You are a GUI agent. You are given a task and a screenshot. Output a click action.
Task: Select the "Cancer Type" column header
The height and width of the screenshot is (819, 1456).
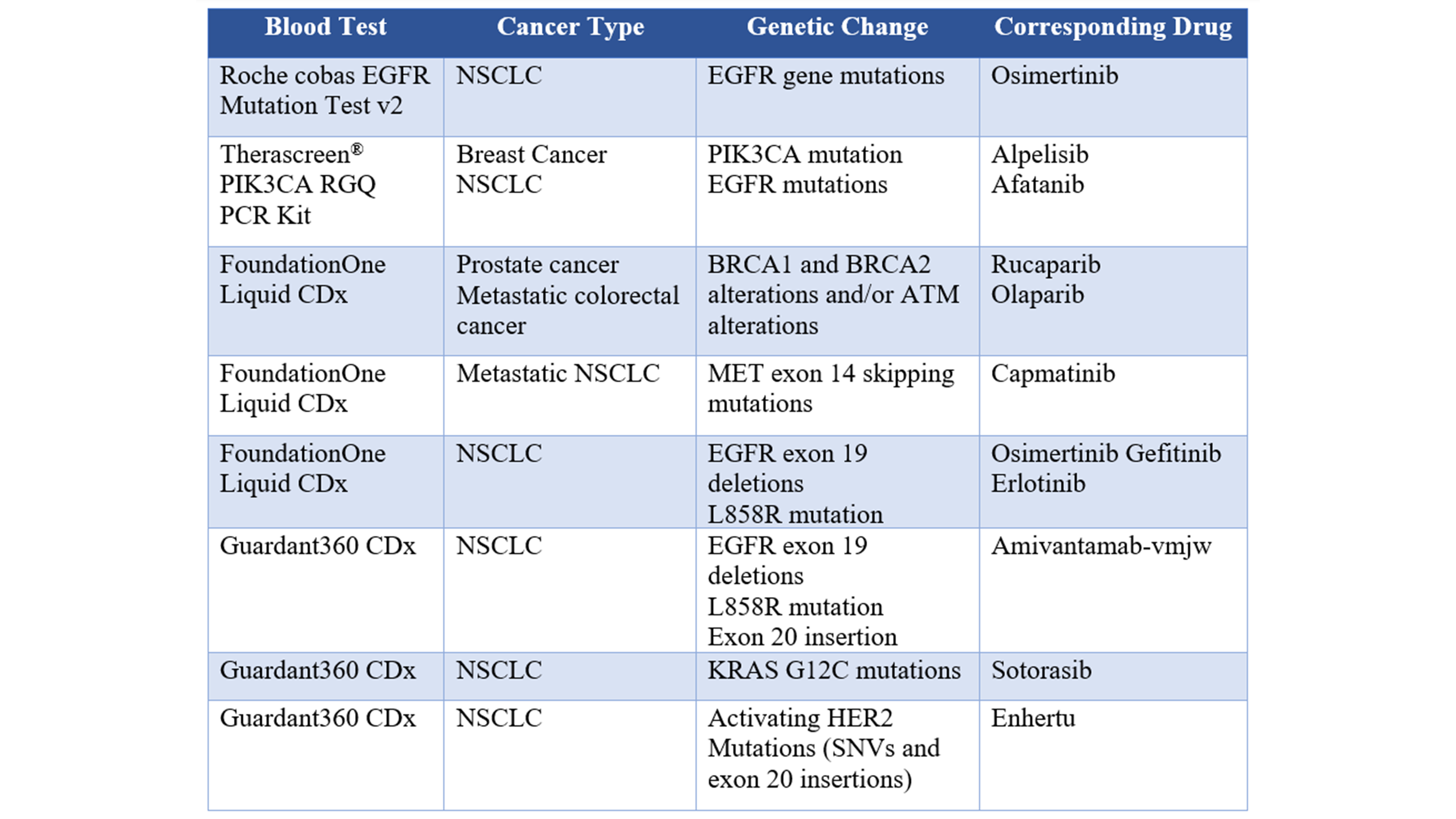pyautogui.click(x=570, y=27)
